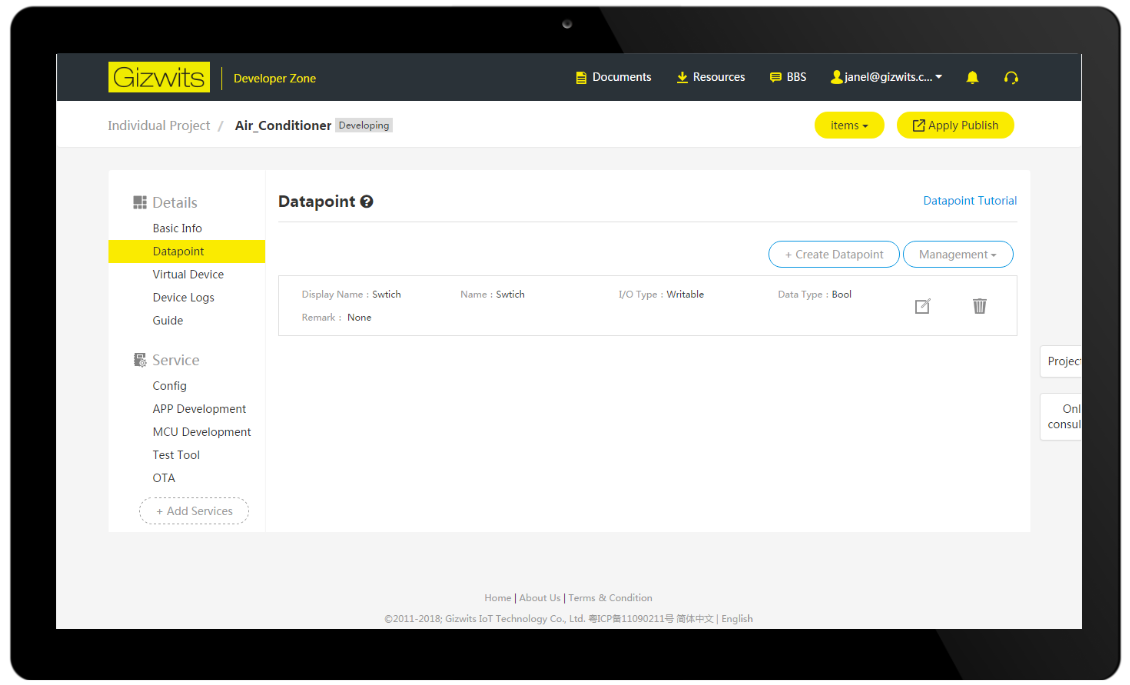Open the items dropdown
The height and width of the screenshot is (685, 1130).
[848, 125]
